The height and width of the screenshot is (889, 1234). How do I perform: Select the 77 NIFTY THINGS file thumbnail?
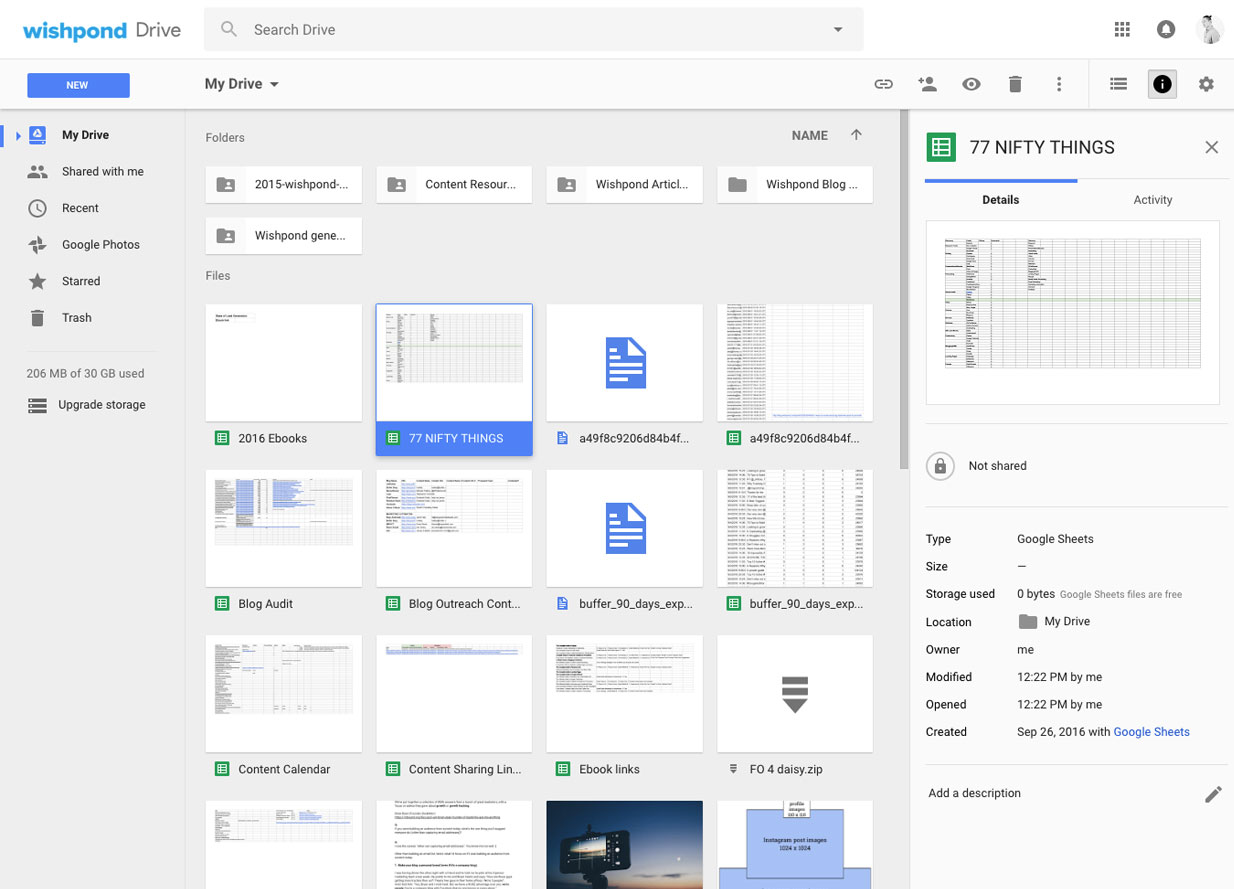(454, 362)
